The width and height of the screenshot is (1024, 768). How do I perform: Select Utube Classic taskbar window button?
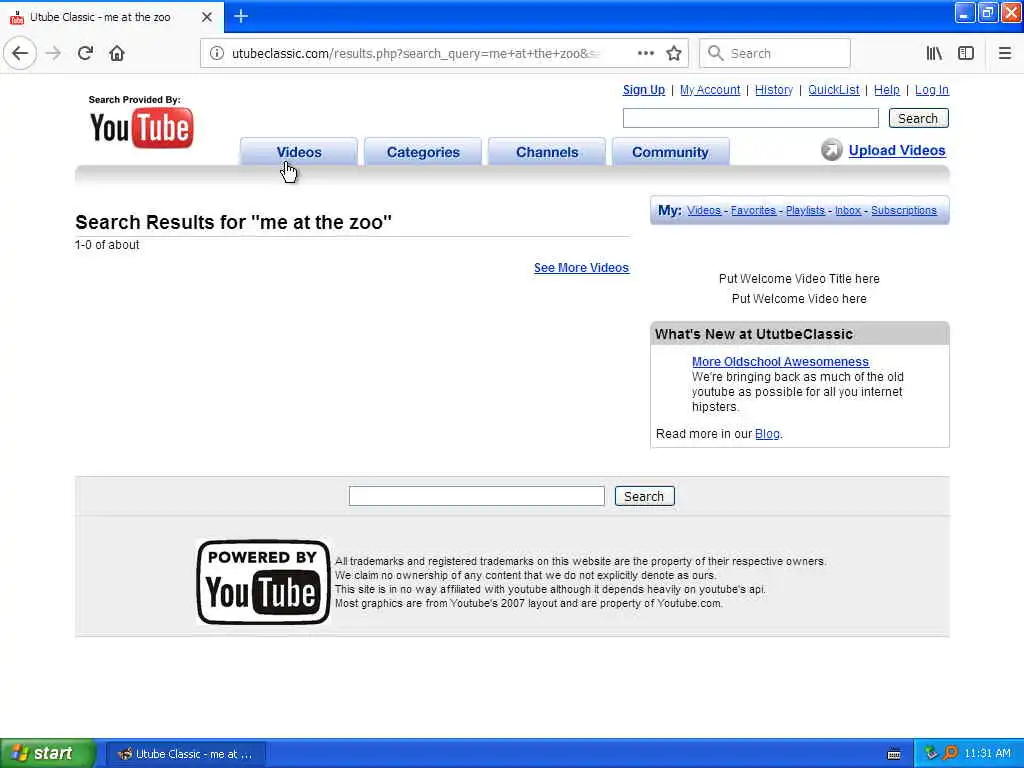coord(185,754)
